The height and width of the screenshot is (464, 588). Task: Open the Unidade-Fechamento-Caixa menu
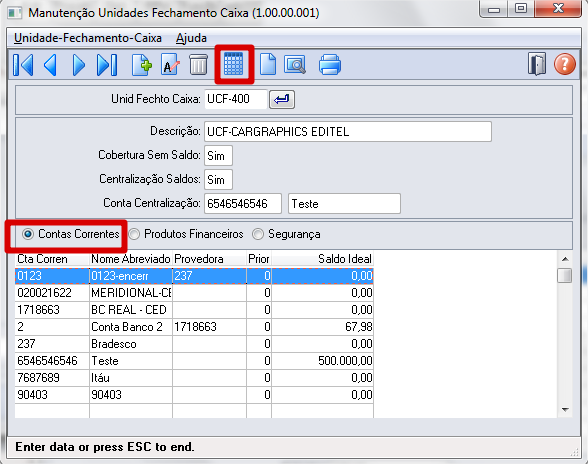[88, 38]
